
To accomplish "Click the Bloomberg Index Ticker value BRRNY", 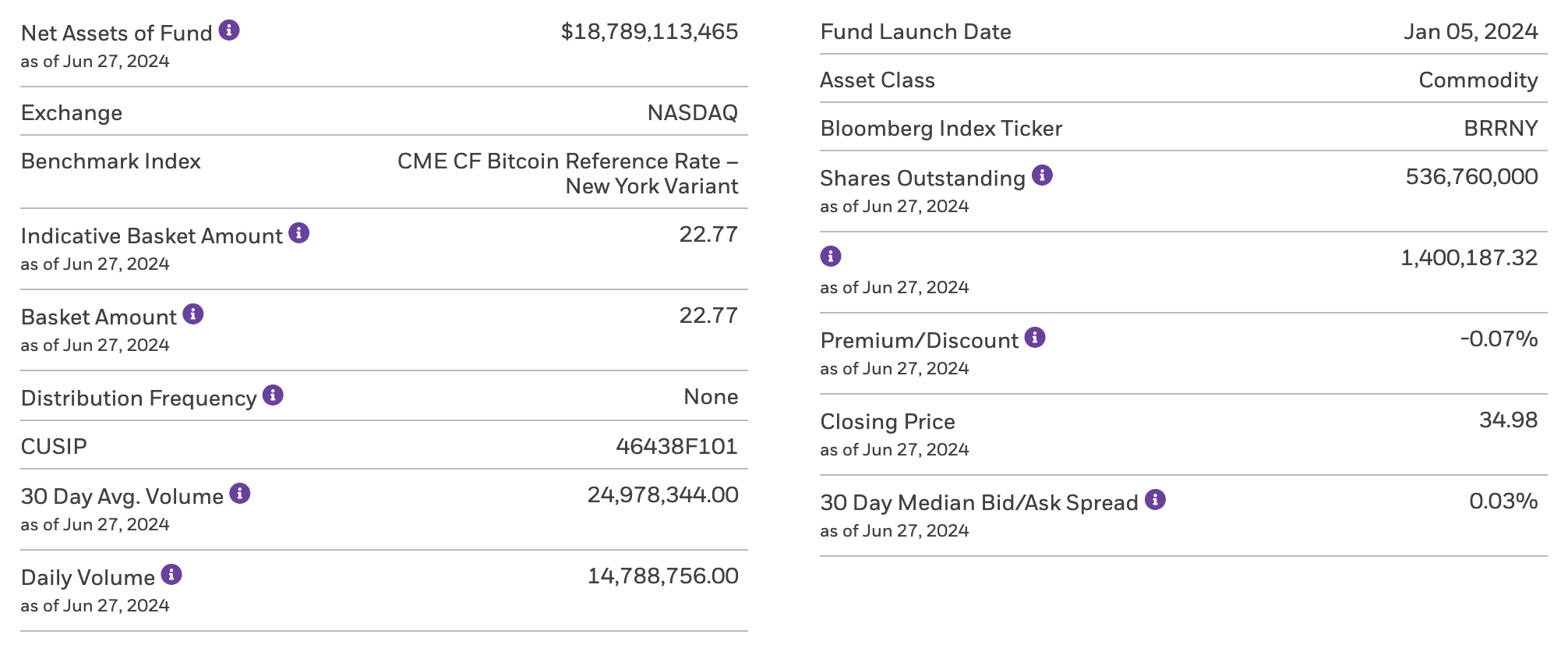I will click(1500, 129).
